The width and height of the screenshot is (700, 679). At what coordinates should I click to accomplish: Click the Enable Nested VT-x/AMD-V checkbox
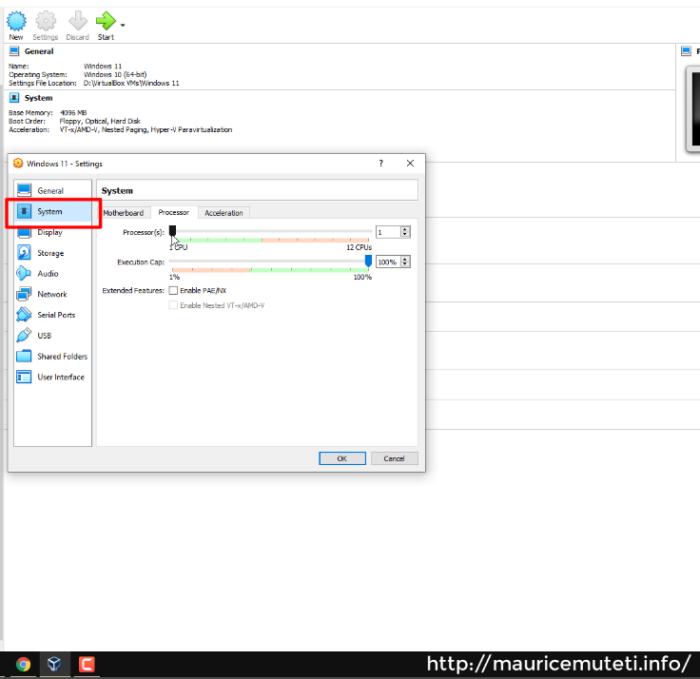(173, 305)
